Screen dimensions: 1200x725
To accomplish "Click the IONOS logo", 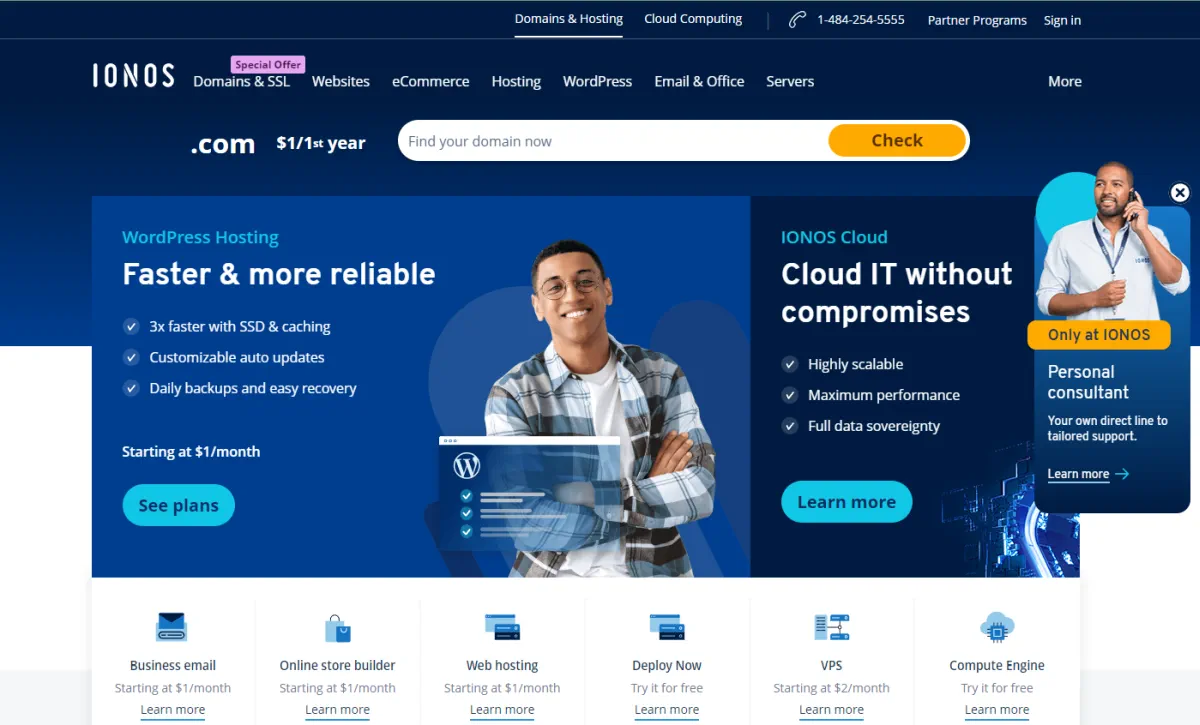I will 133,76.
